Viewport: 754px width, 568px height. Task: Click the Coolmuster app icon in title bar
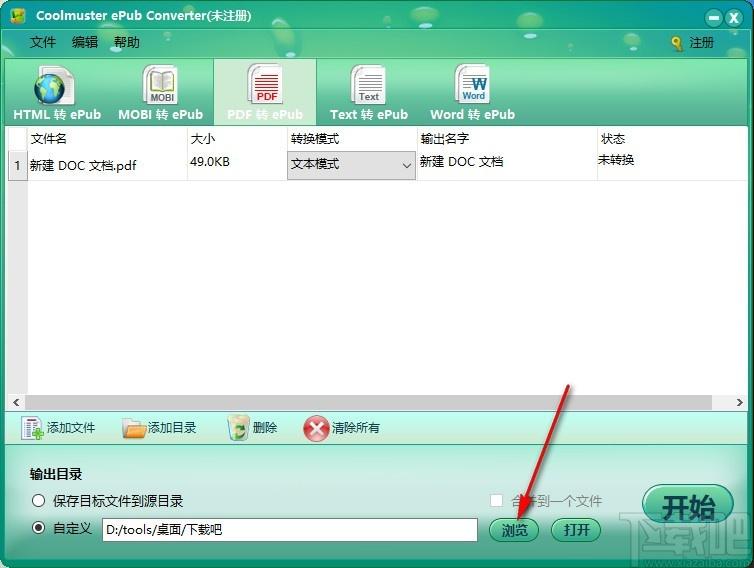[x=17, y=16]
